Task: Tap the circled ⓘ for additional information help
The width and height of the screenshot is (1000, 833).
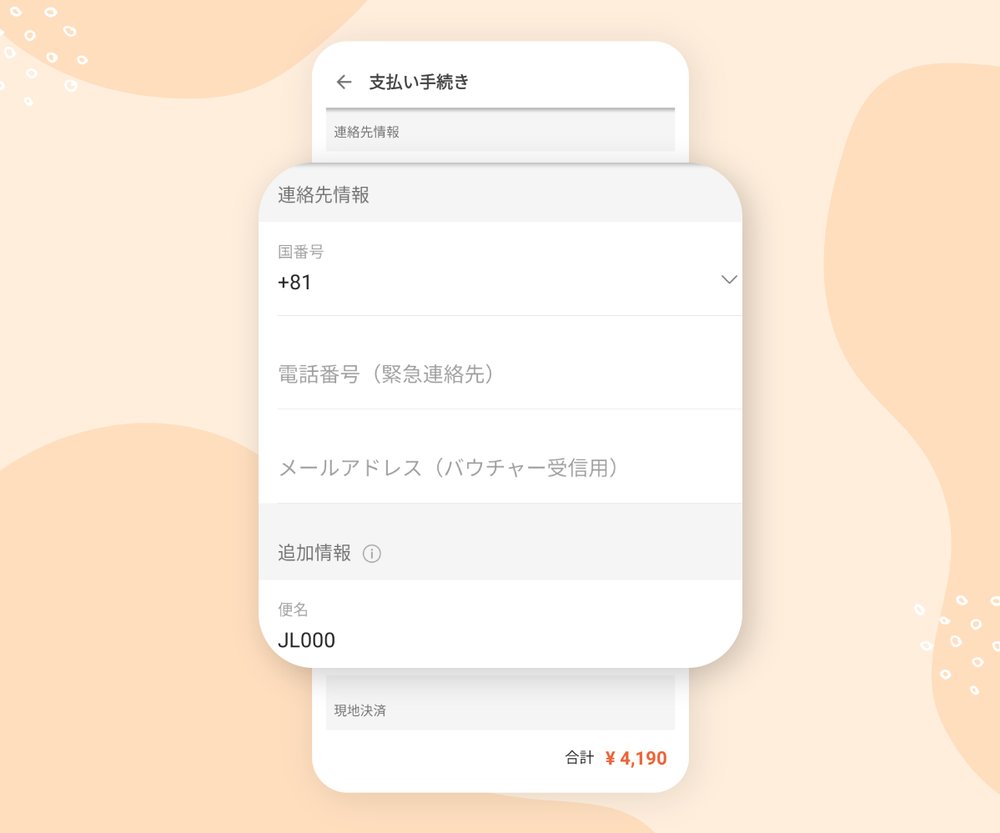Action: pyautogui.click(x=372, y=552)
